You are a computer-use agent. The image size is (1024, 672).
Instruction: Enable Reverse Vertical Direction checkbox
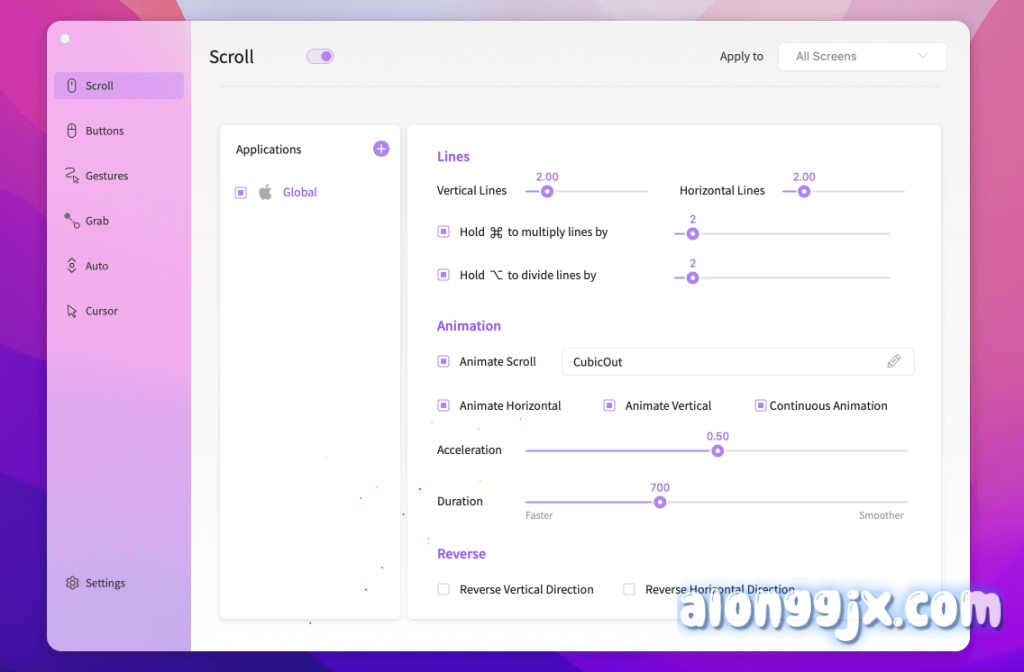tap(444, 590)
